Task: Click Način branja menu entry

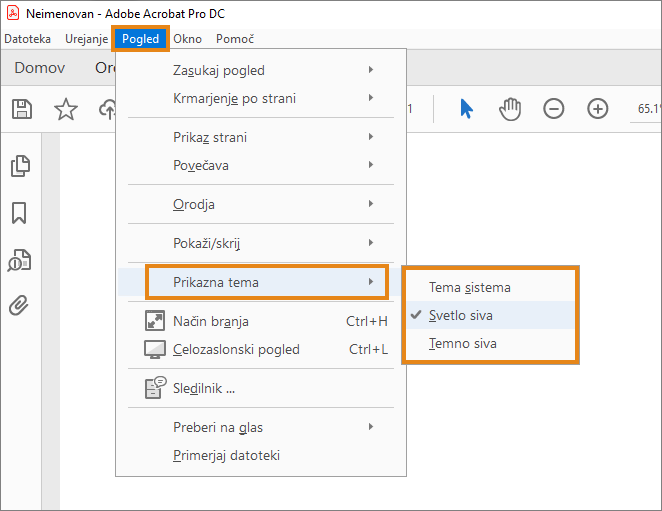Action: click(x=211, y=321)
